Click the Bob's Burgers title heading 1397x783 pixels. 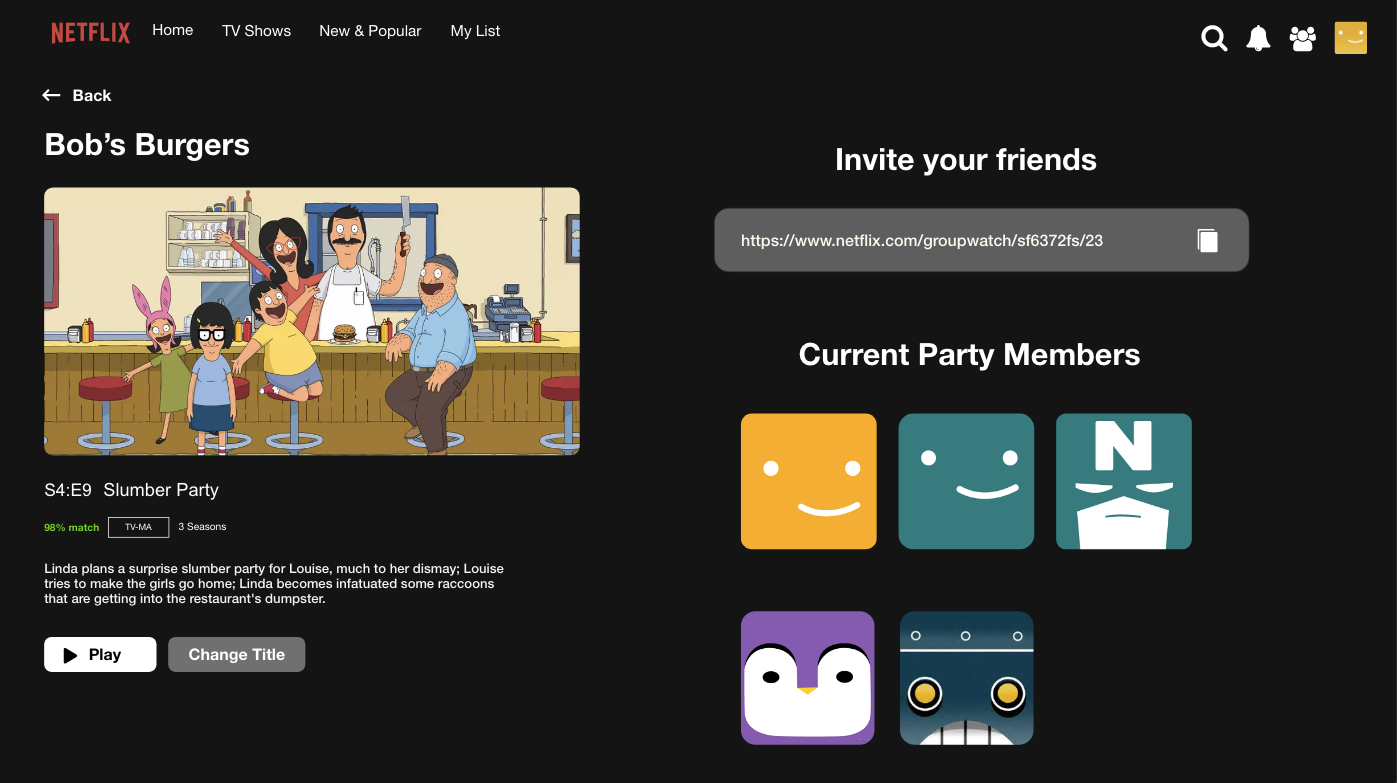click(147, 145)
